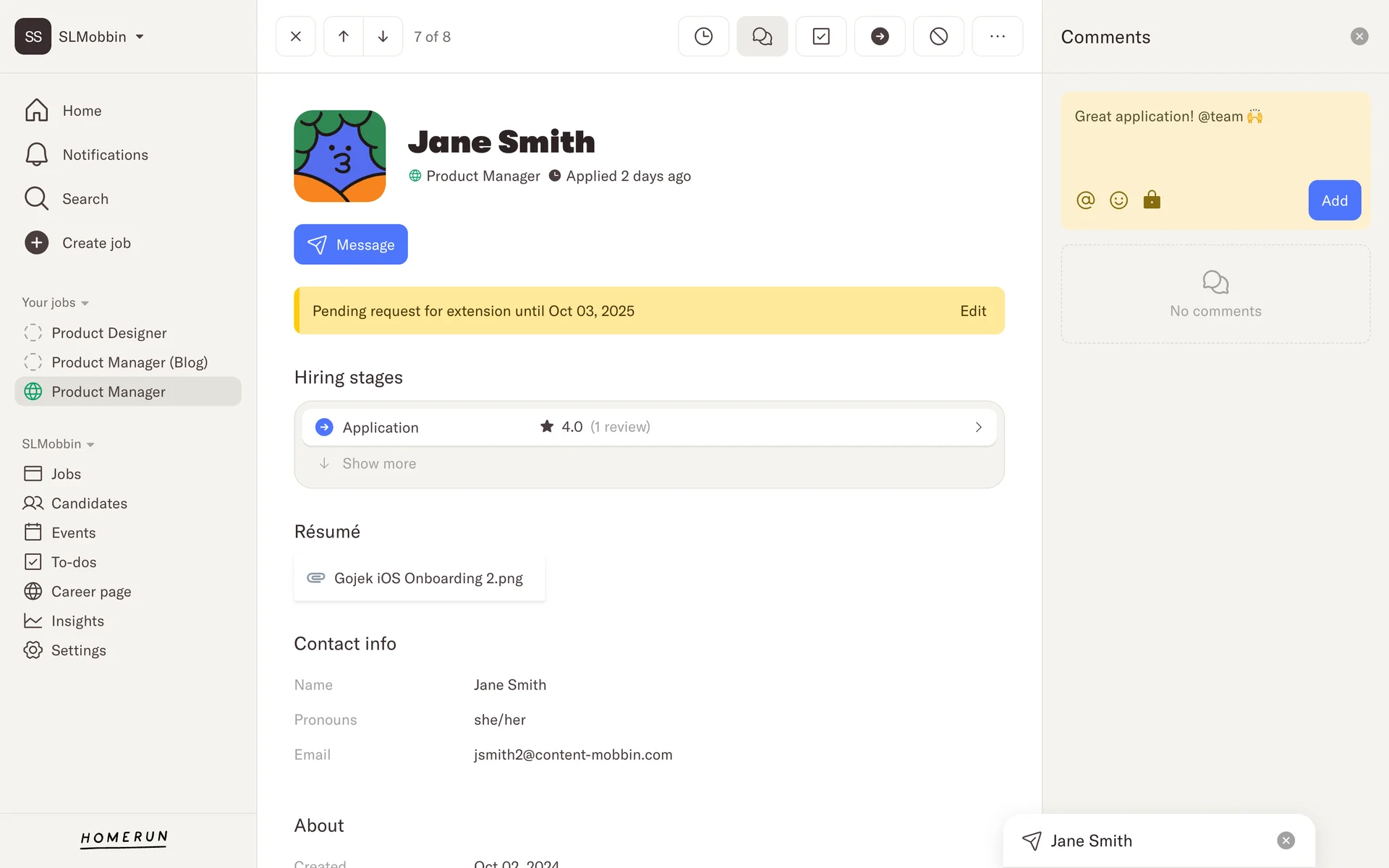The height and width of the screenshot is (868, 1389).
Task: Insert a mention with the @ icon
Action: [1085, 200]
